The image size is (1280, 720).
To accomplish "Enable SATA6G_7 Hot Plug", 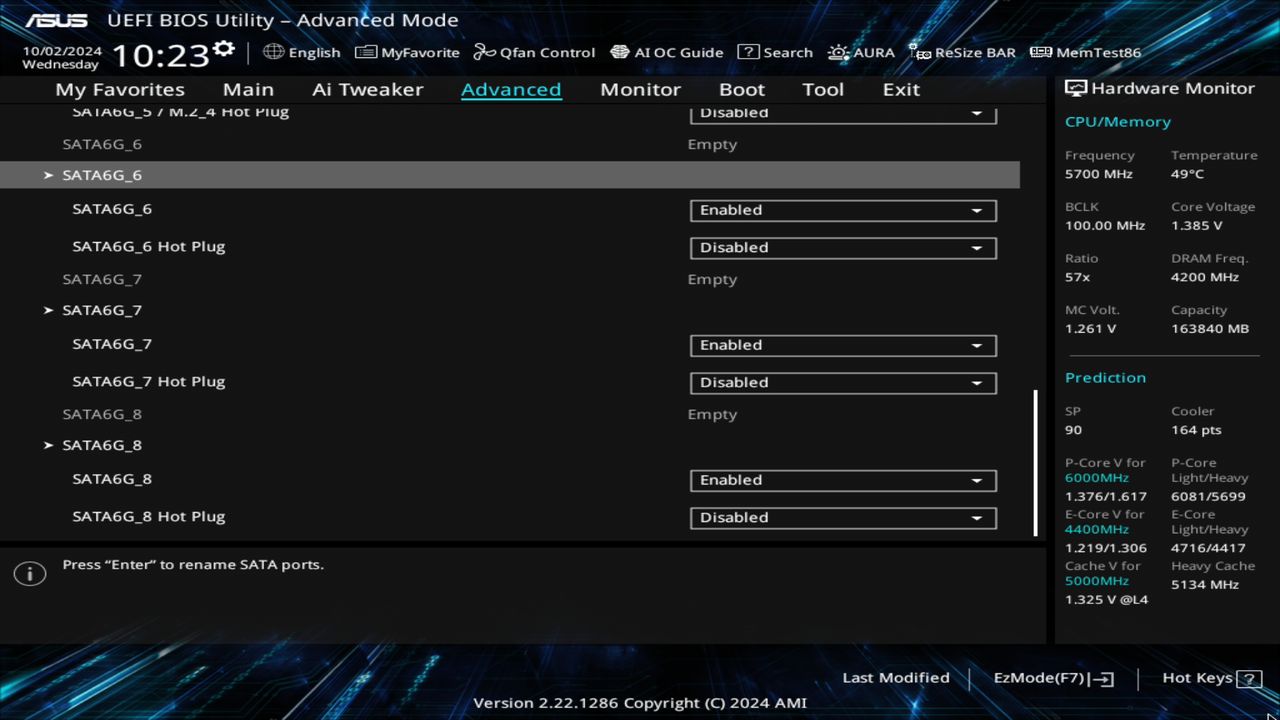I will tap(842, 383).
